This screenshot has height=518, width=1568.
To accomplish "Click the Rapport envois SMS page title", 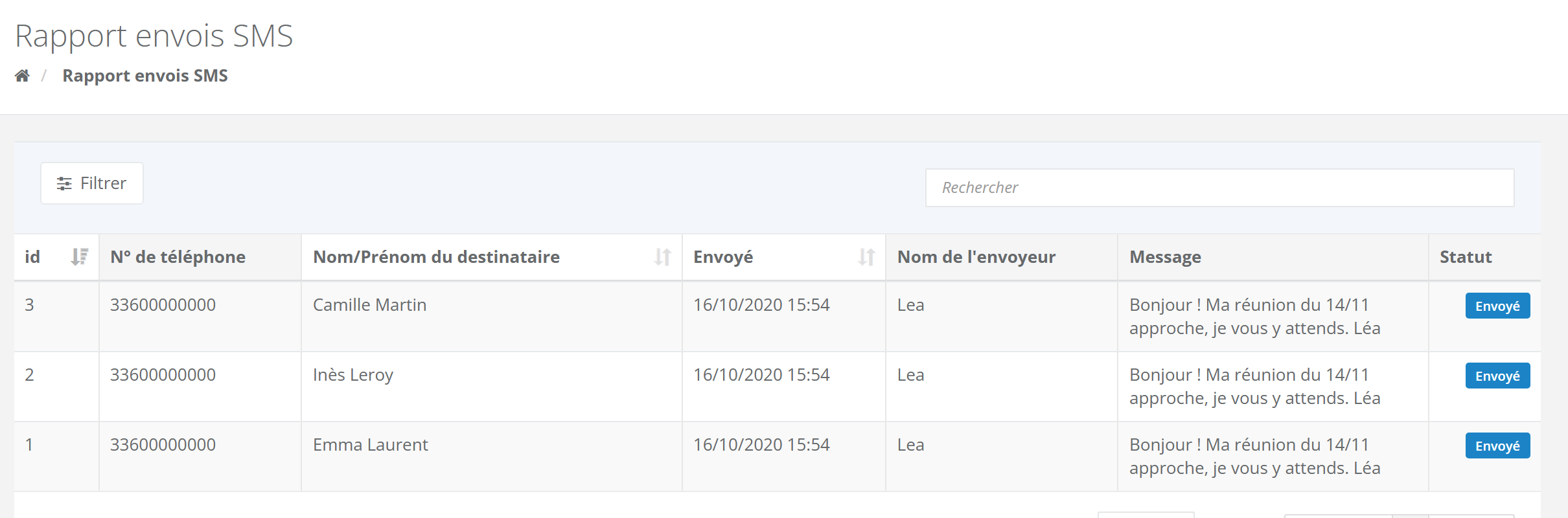I will 154,36.
